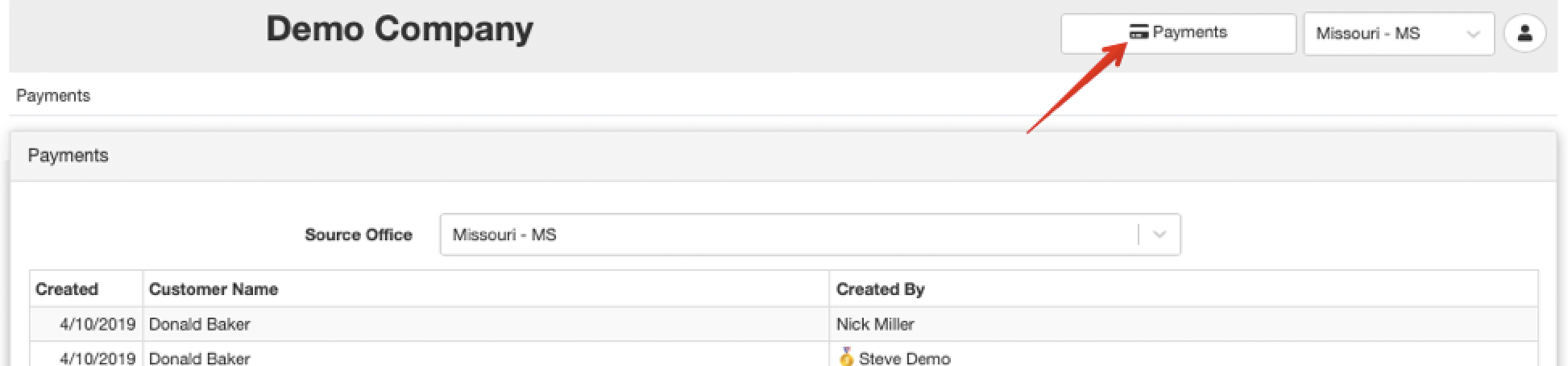Open the Source Office dropdown arrow
1568x366 pixels.
click(1159, 235)
